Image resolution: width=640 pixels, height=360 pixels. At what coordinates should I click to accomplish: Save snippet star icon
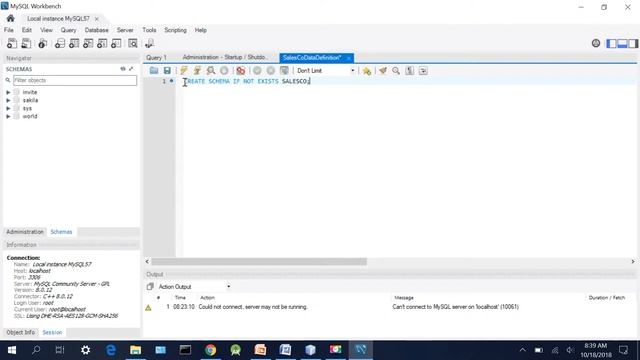click(x=367, y=71)
